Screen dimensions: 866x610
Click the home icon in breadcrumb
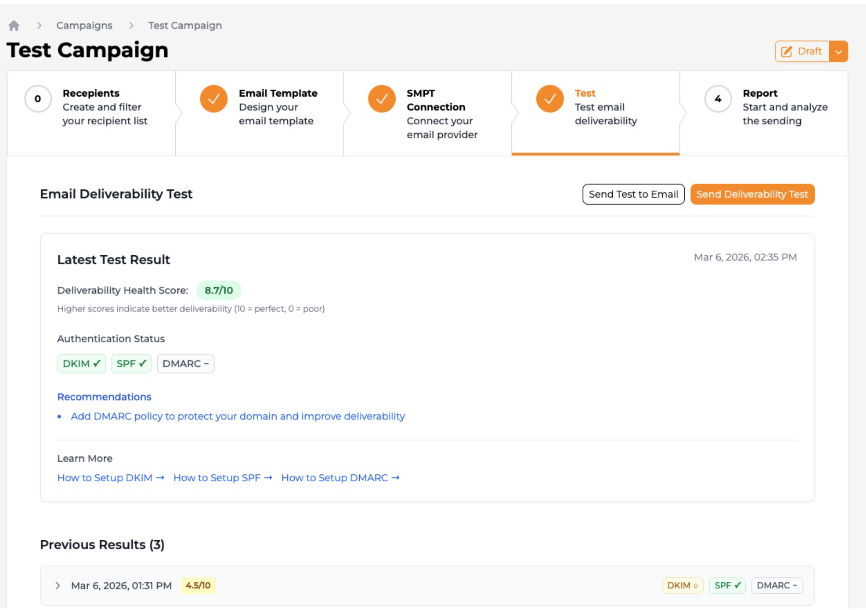(x=14, y=26)
